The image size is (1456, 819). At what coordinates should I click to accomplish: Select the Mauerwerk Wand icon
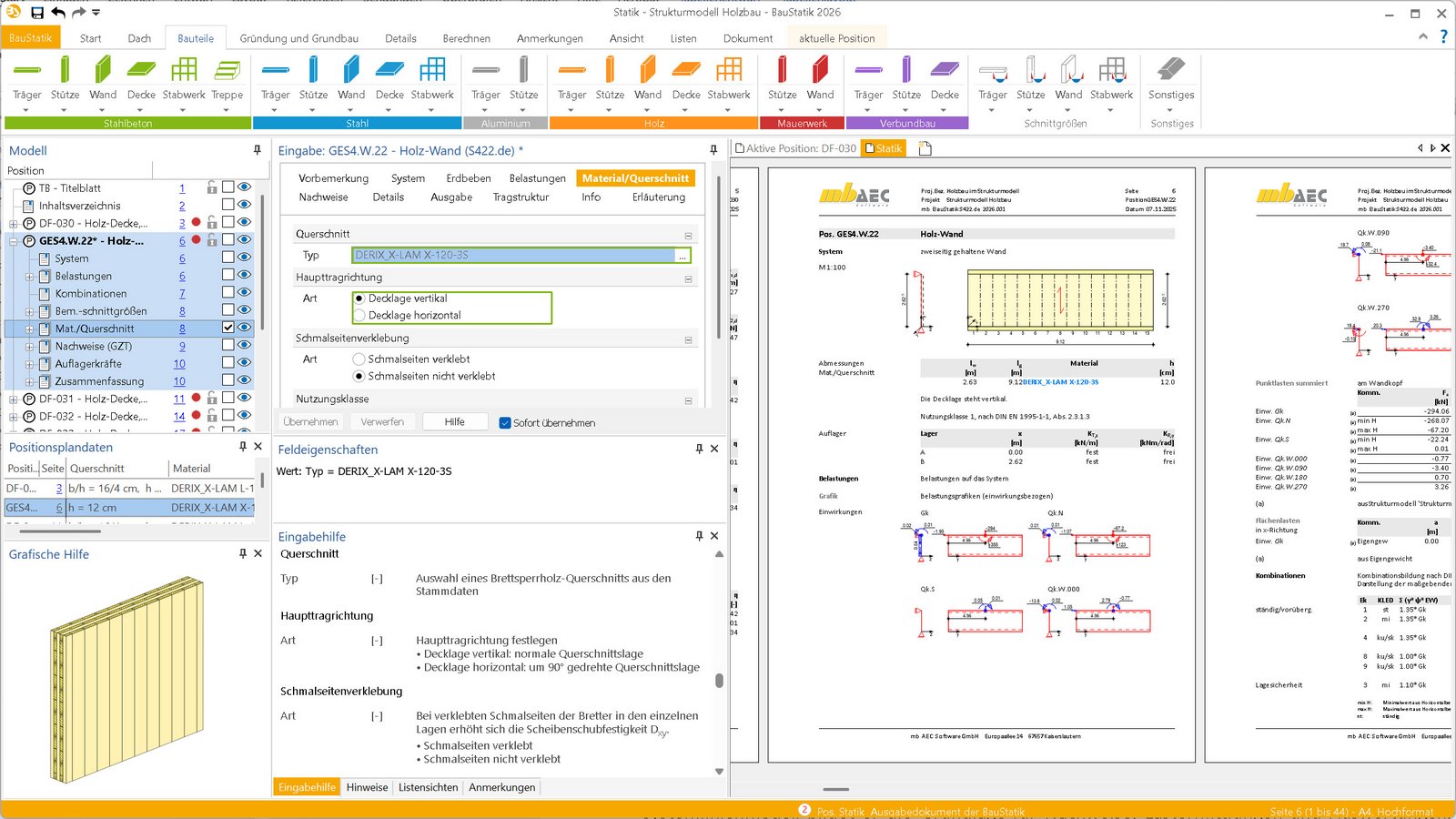820,71
